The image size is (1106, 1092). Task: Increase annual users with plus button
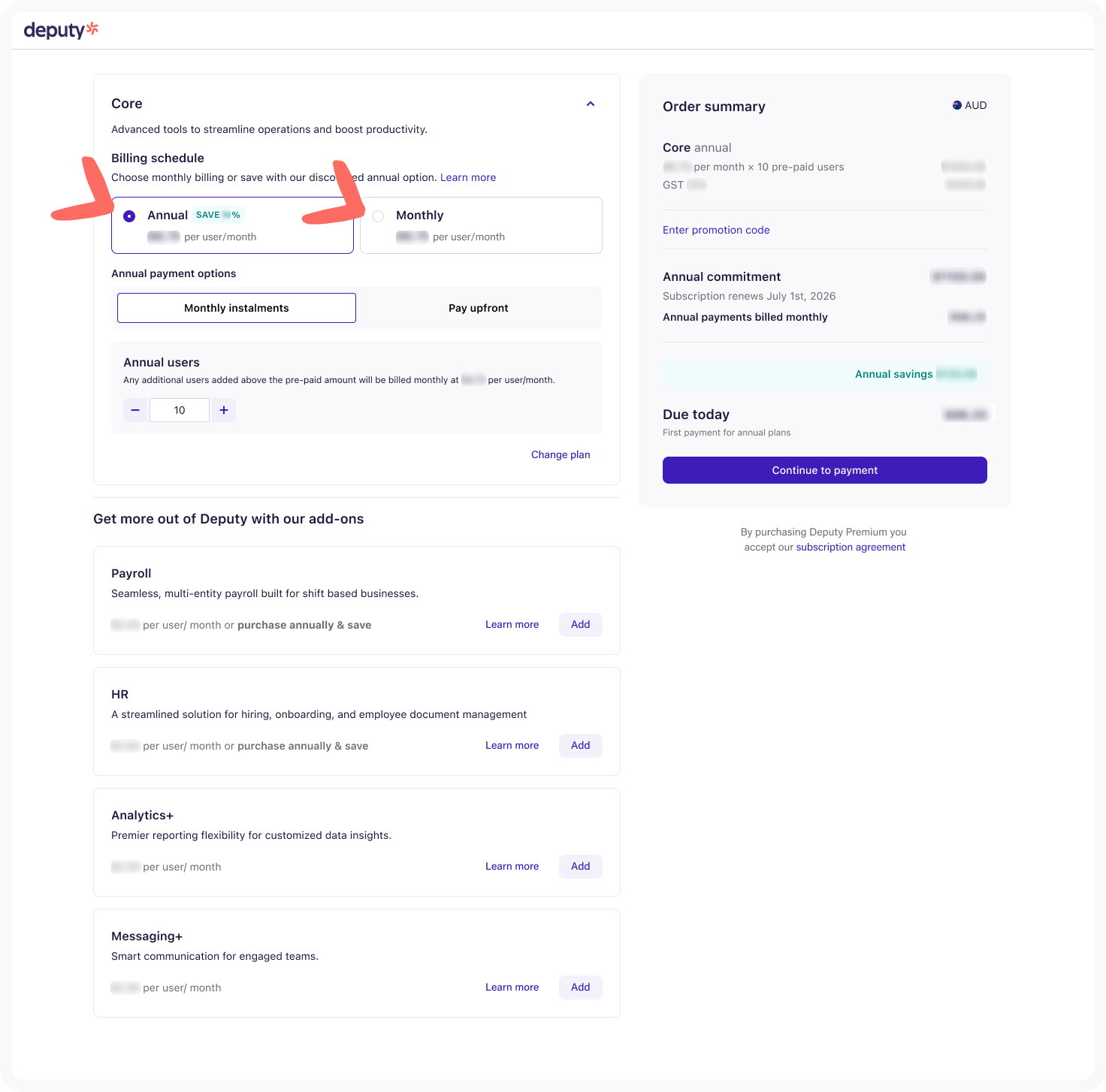point(224,410)
